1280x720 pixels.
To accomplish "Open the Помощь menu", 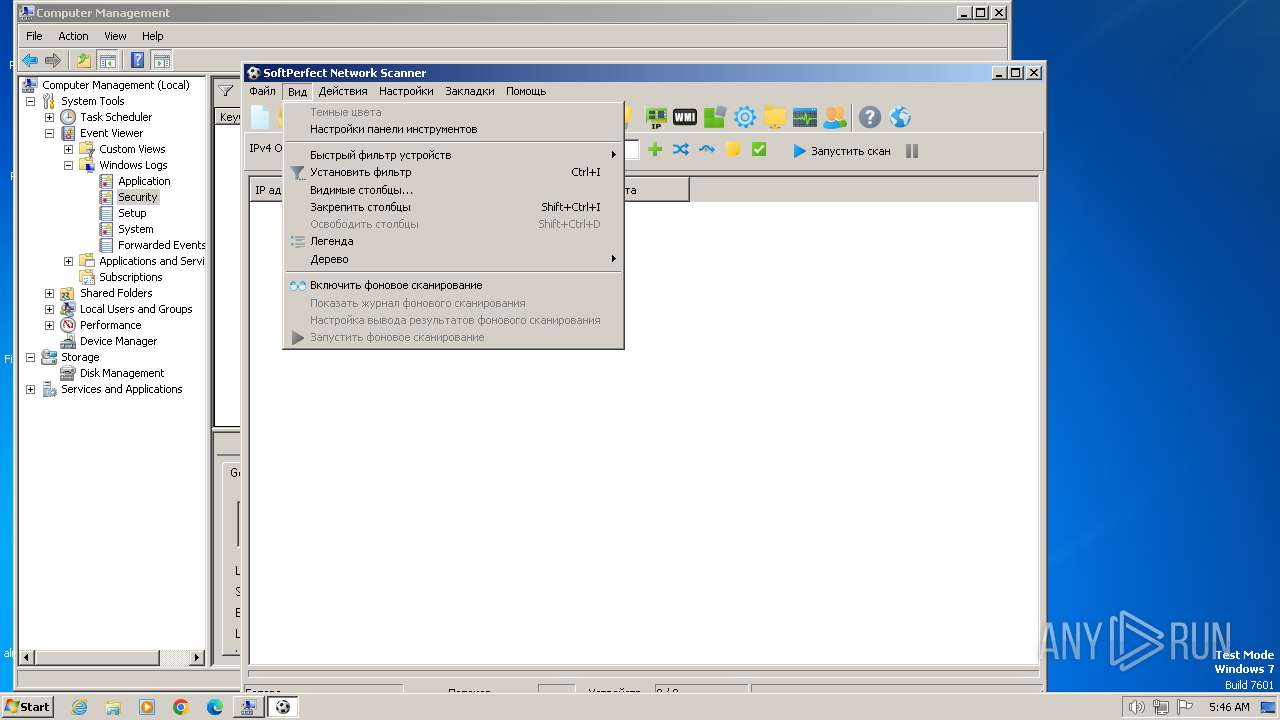I will 526,91.
